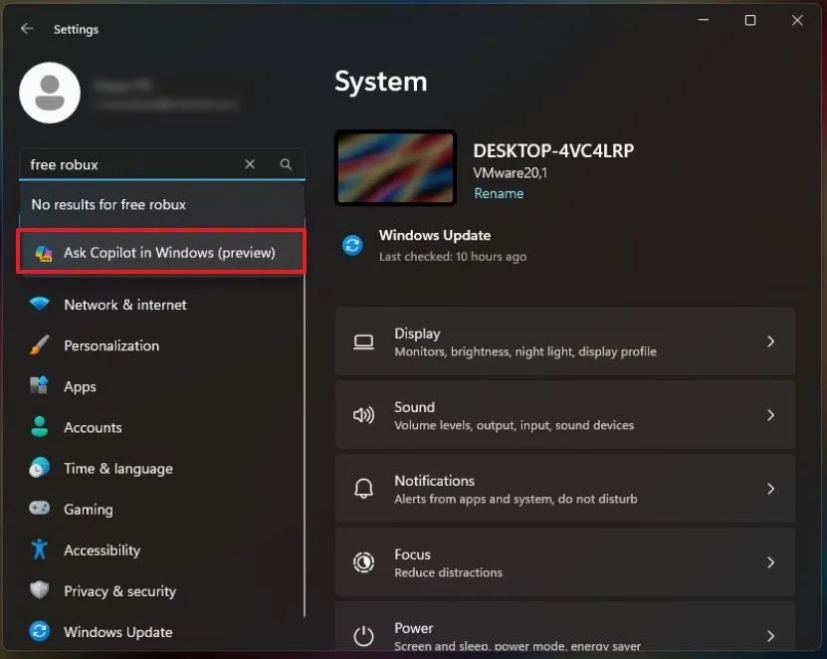This screenshot has width=827, height=659.
Task: Click the Notifications bell icon
Action: pyautogui.click(x=363, y=489)
